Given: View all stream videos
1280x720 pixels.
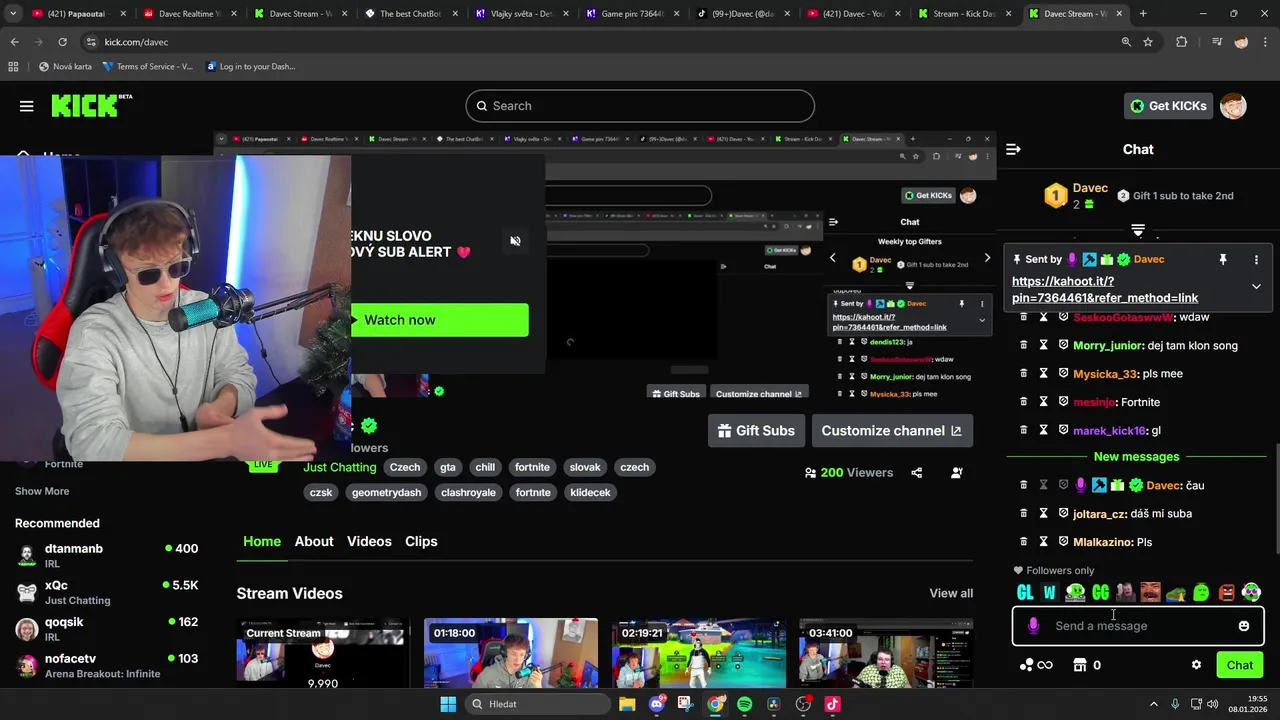Looking at the screenshot, I should click(951, 593).
